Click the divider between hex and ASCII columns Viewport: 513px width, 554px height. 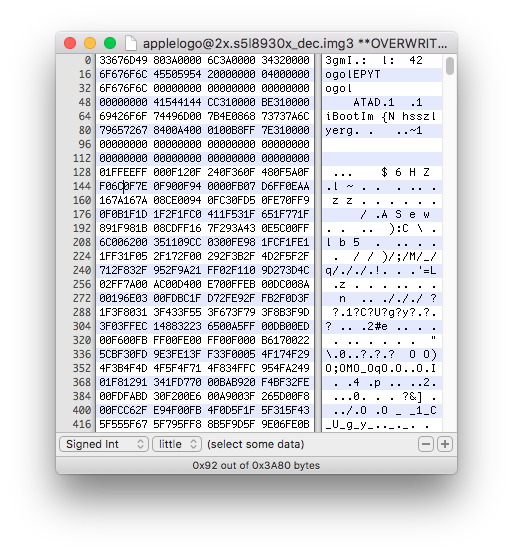pos(318,243)
